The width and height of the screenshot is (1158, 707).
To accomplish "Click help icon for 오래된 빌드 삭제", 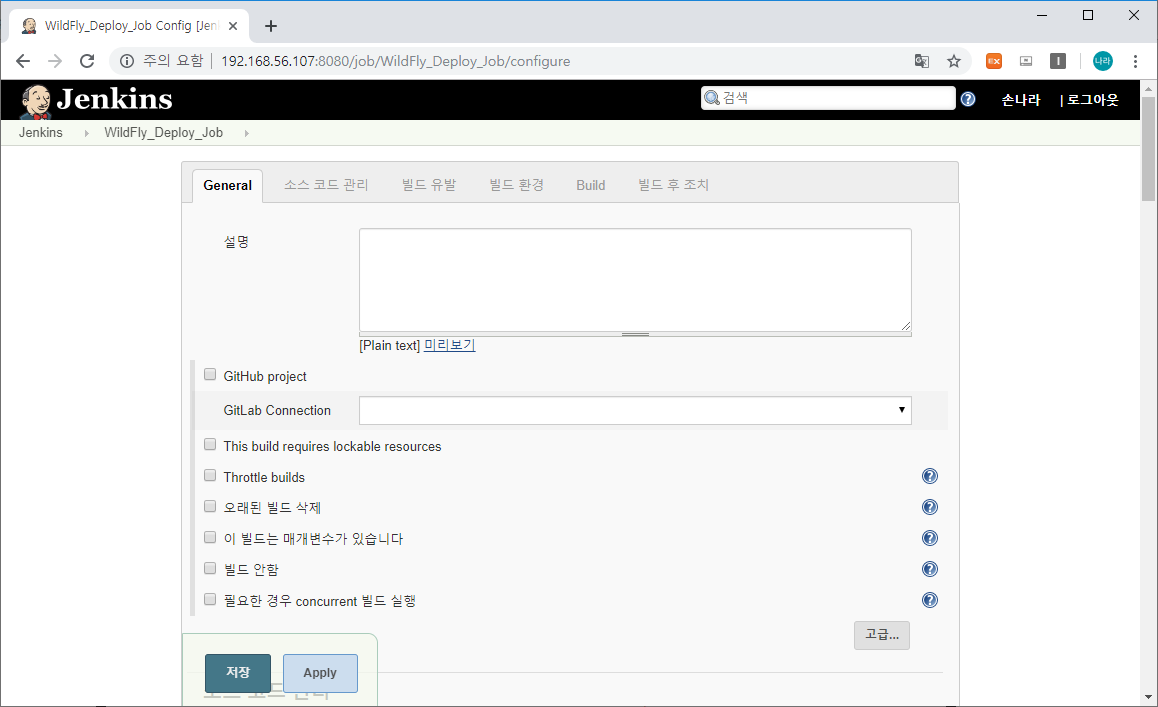I will pyautogui.click(x=930, y=508).
